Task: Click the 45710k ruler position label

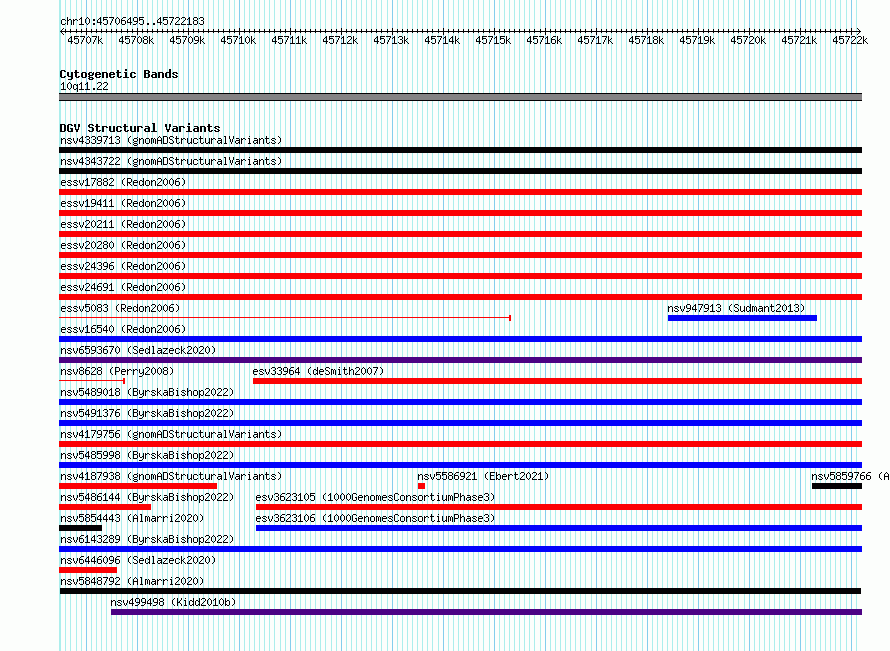Action: (x=238, y=40)
